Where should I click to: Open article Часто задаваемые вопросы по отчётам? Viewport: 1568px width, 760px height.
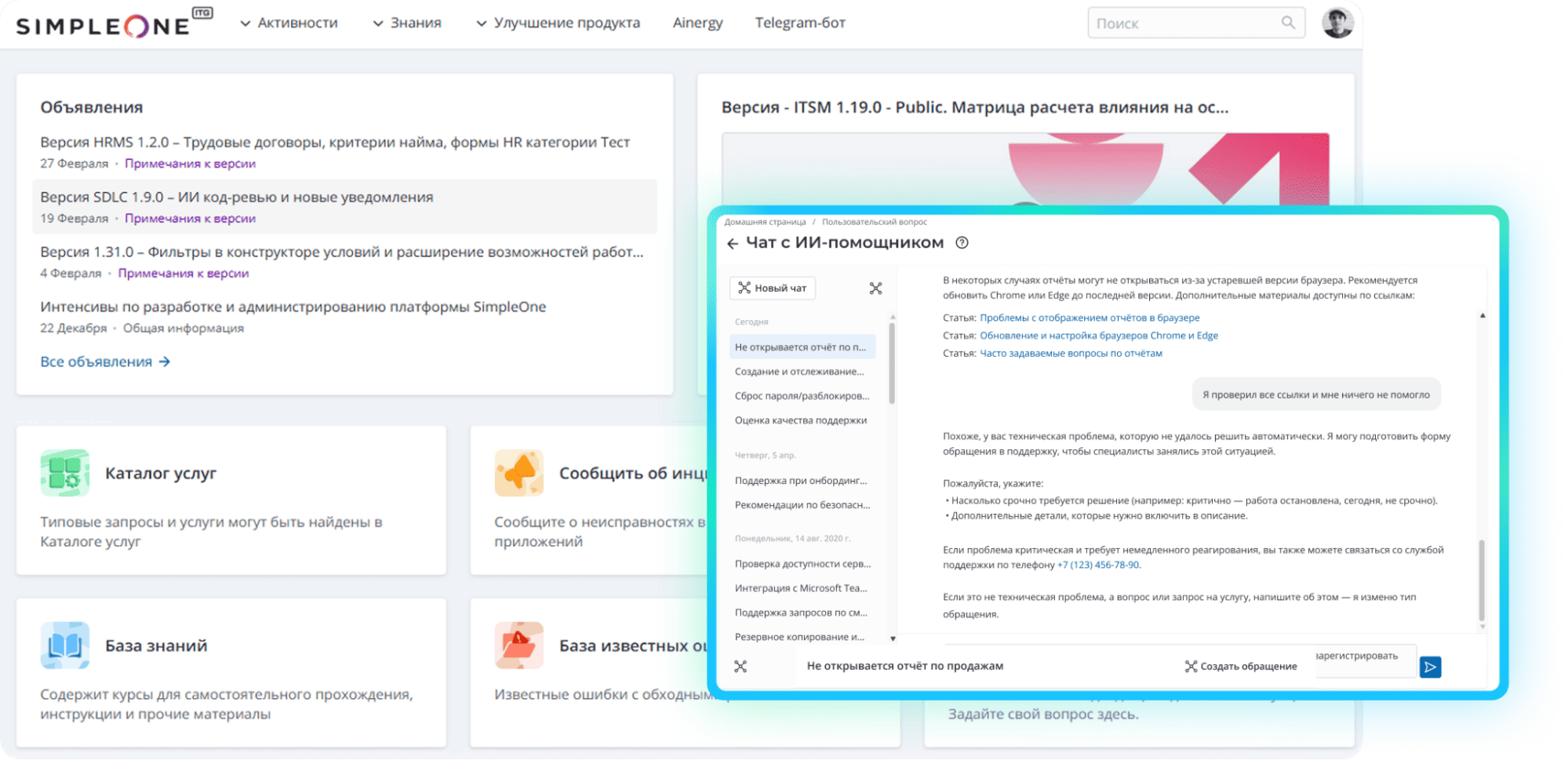tap(1071, 354)
